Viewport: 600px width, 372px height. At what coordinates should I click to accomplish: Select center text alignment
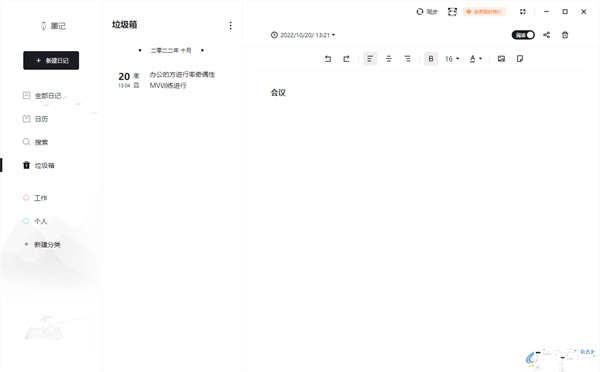(389, 59)
